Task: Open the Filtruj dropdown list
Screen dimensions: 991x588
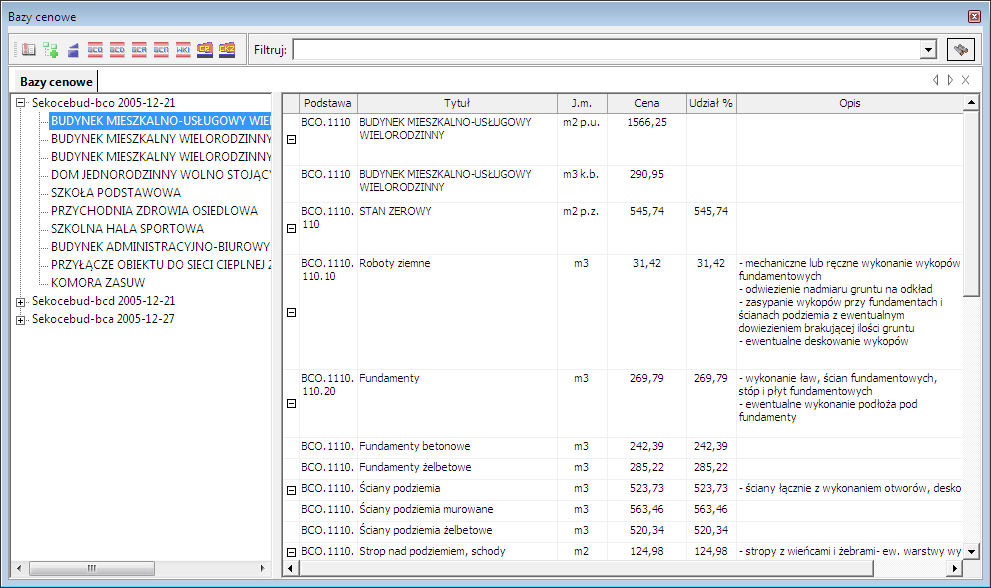Action: (928, 49)
